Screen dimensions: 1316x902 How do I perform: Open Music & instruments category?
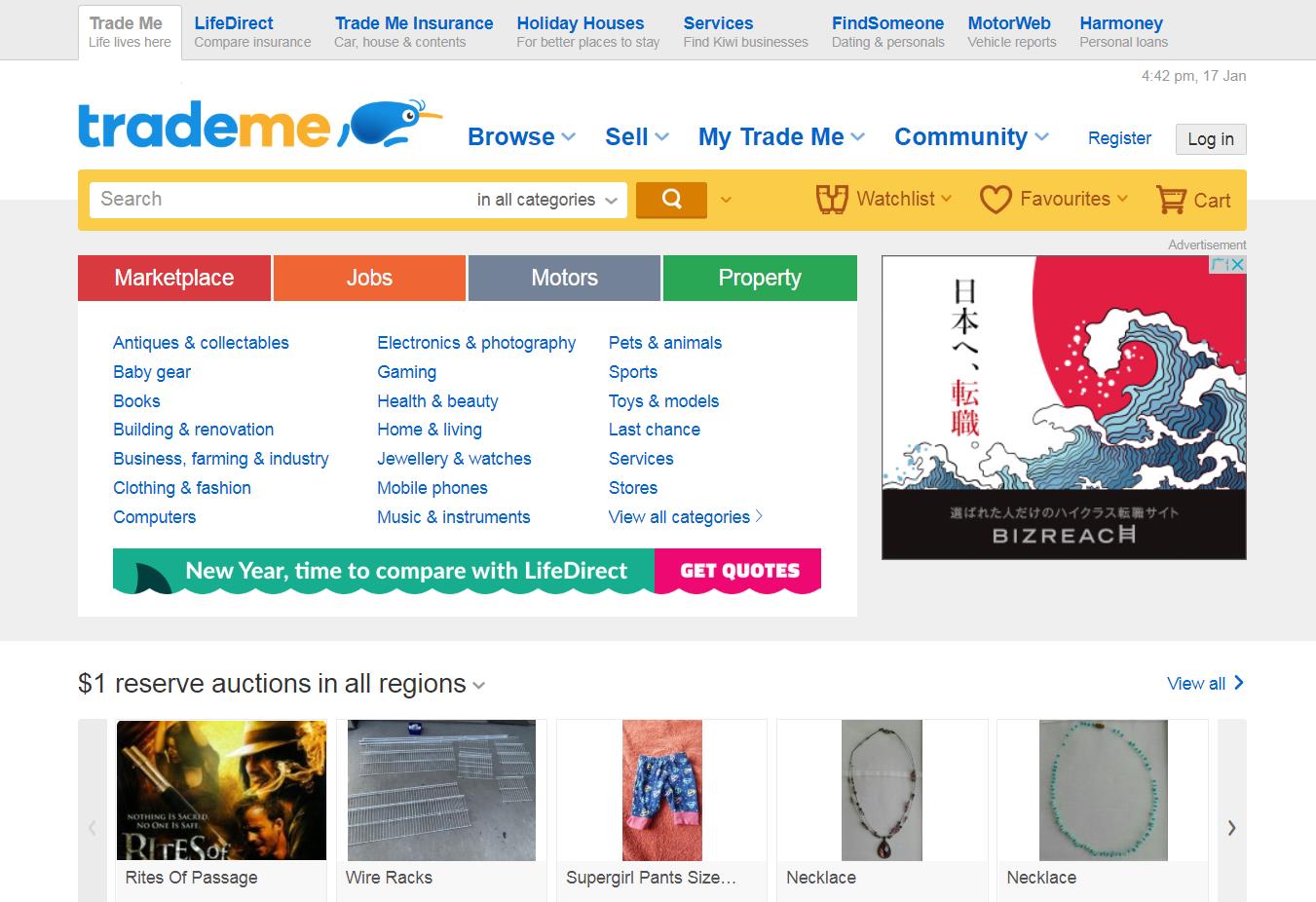click(x=454, y=517)
